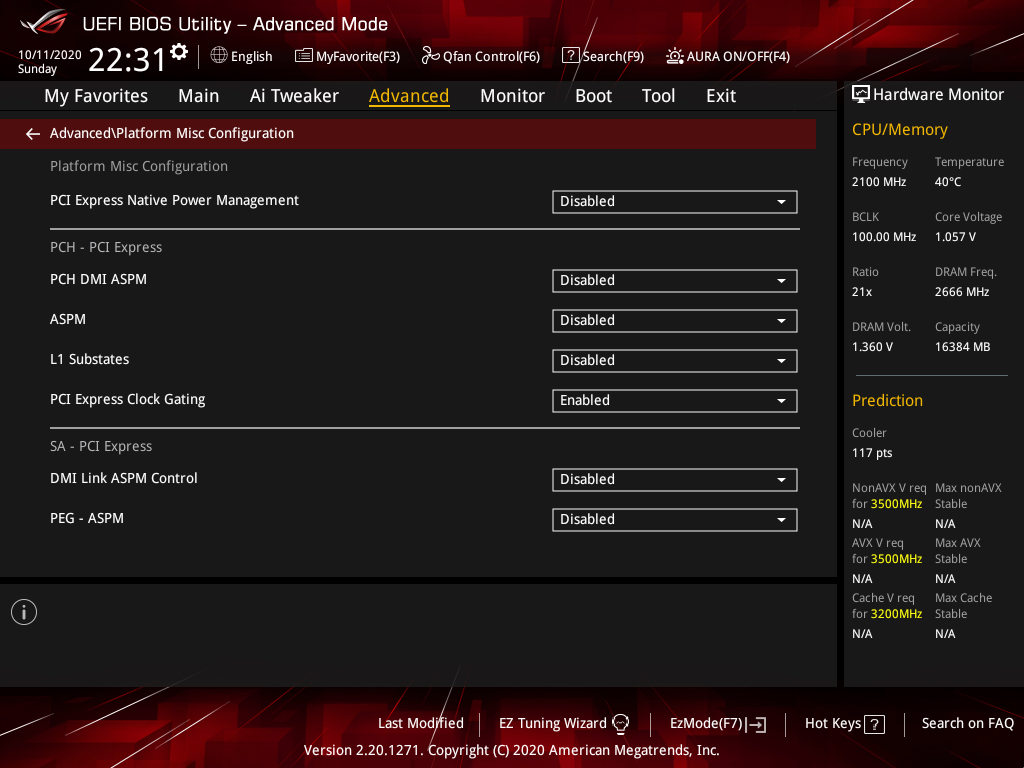Click the 40°C temperature value
The width and height of the screenshot is (1024, 768).
[x=948, y=182]
